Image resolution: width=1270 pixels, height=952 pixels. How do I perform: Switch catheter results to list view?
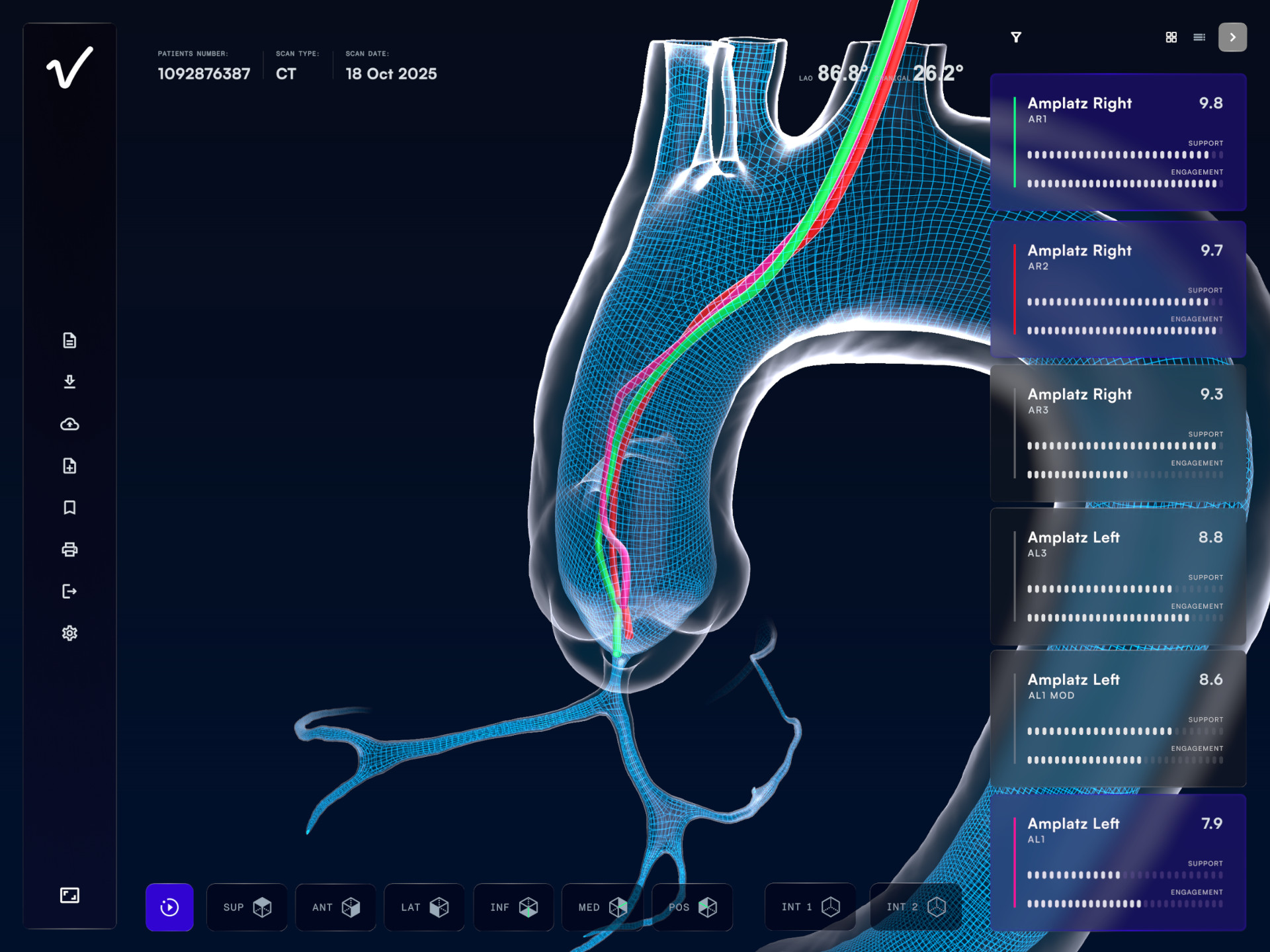(1199, 37)
